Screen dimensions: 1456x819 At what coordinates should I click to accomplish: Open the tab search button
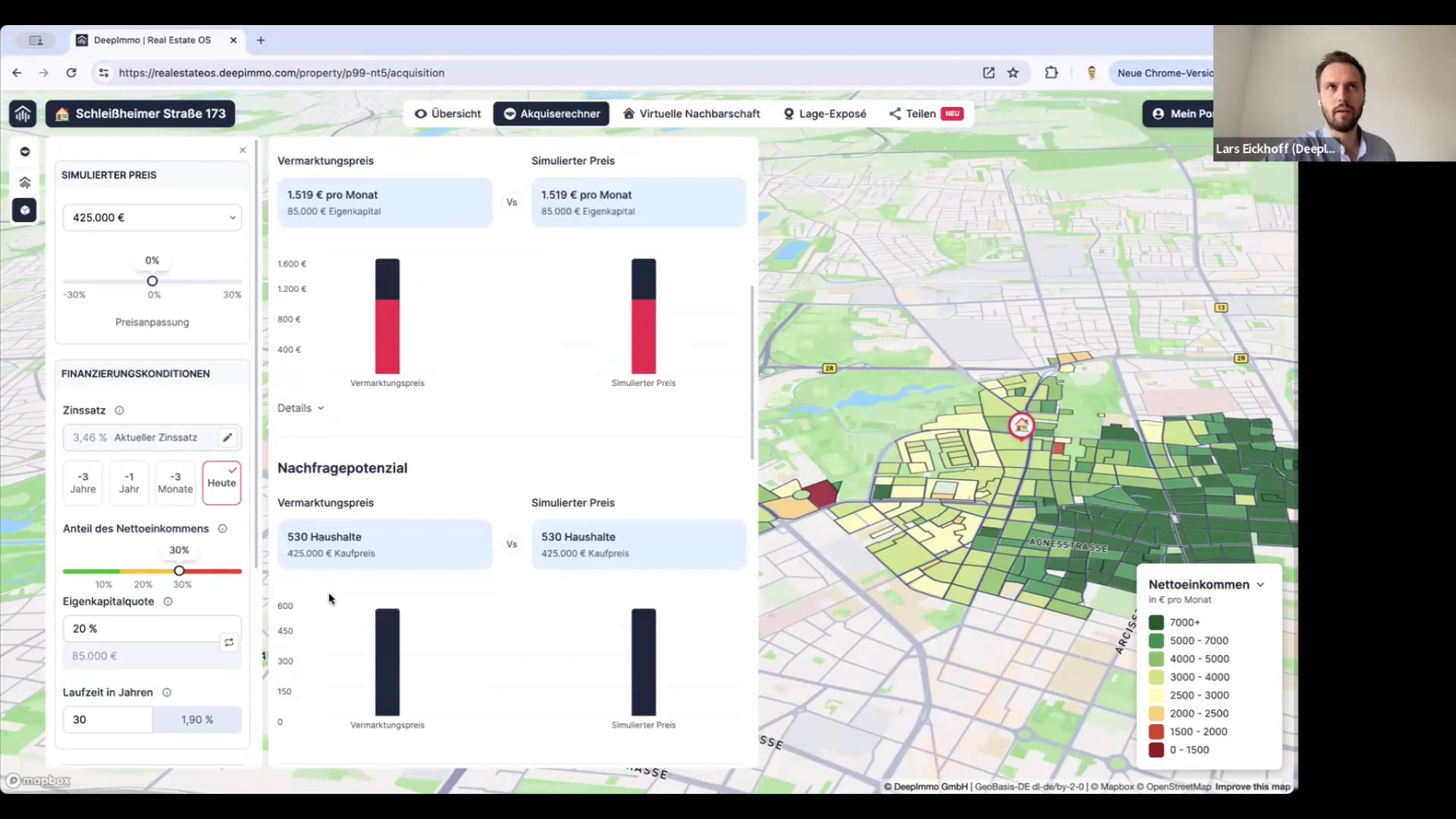(36, 40)
